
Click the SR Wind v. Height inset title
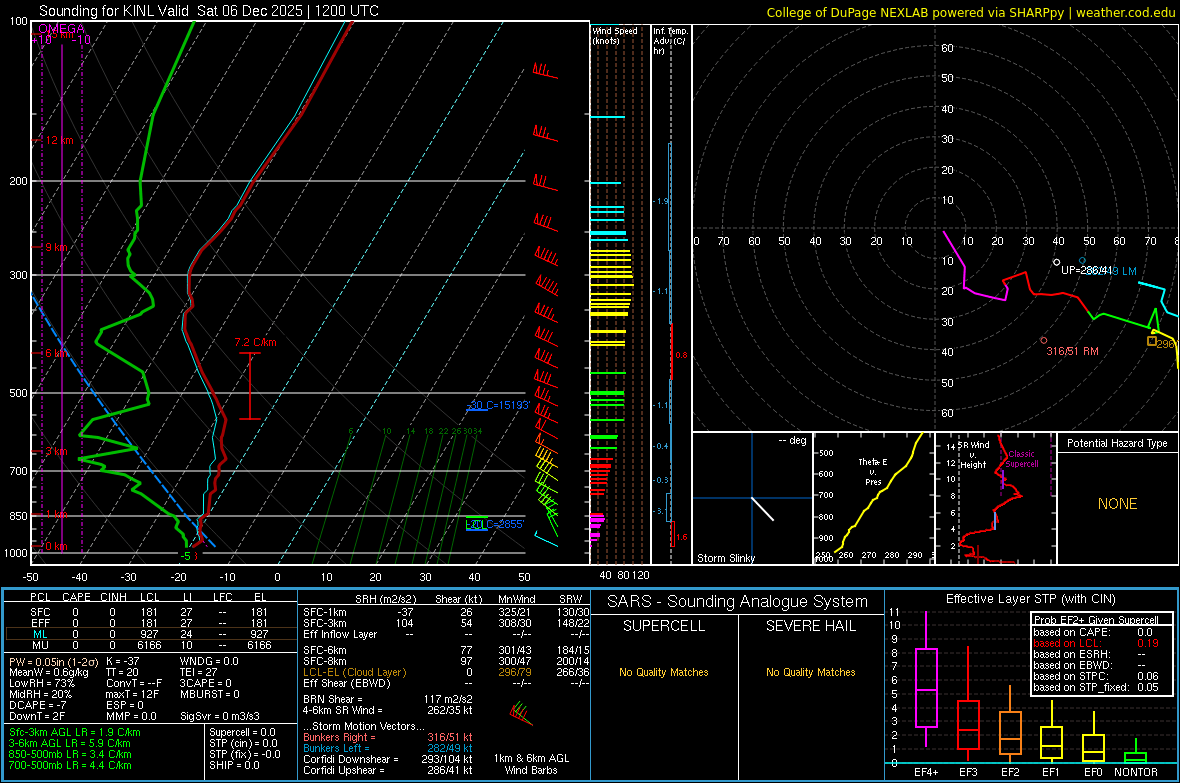click(x=974, y=455)
